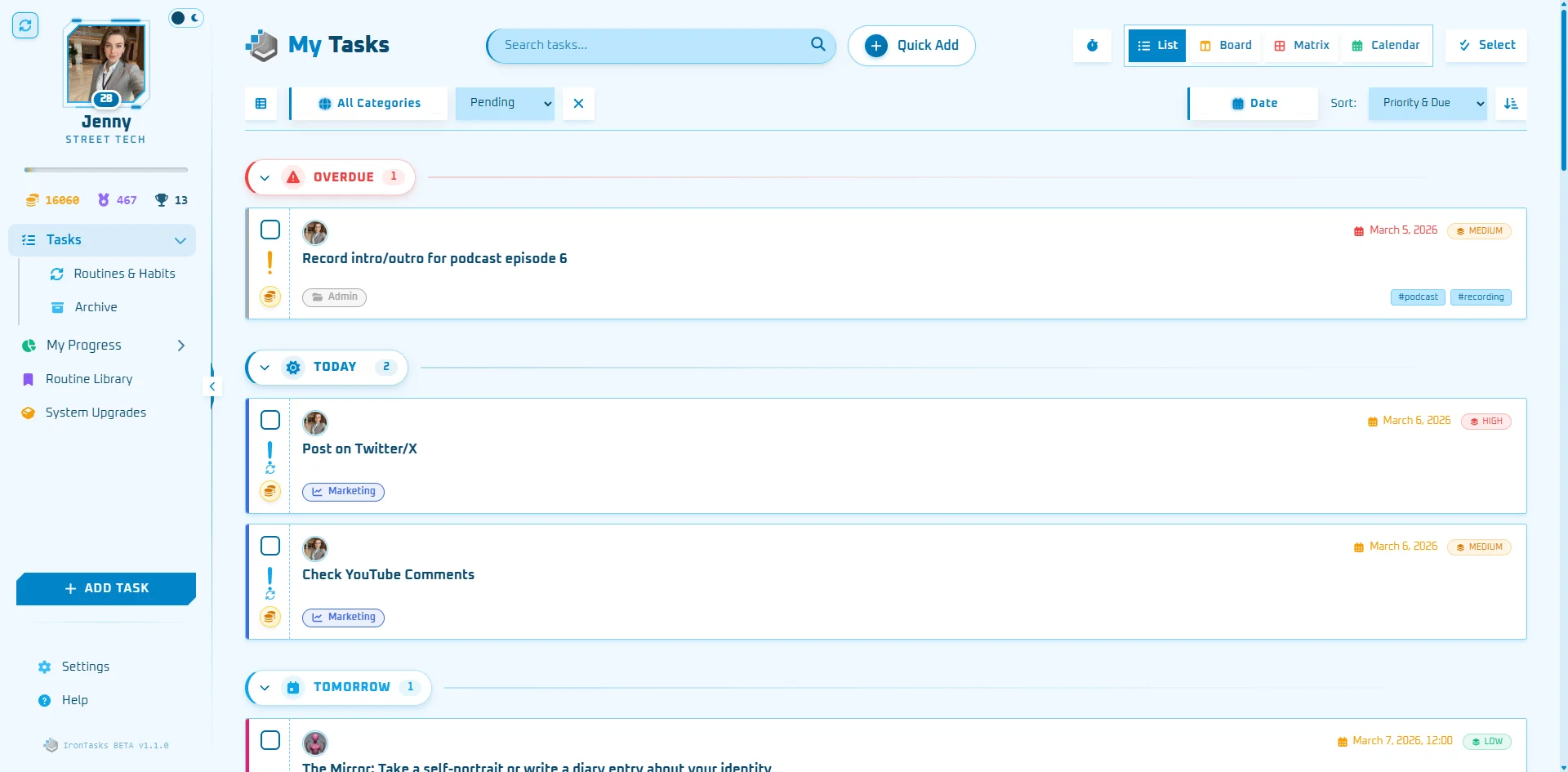Tick the Check YouTube Comments checkbox
The image size is (1568, 772).
(270, 546)
